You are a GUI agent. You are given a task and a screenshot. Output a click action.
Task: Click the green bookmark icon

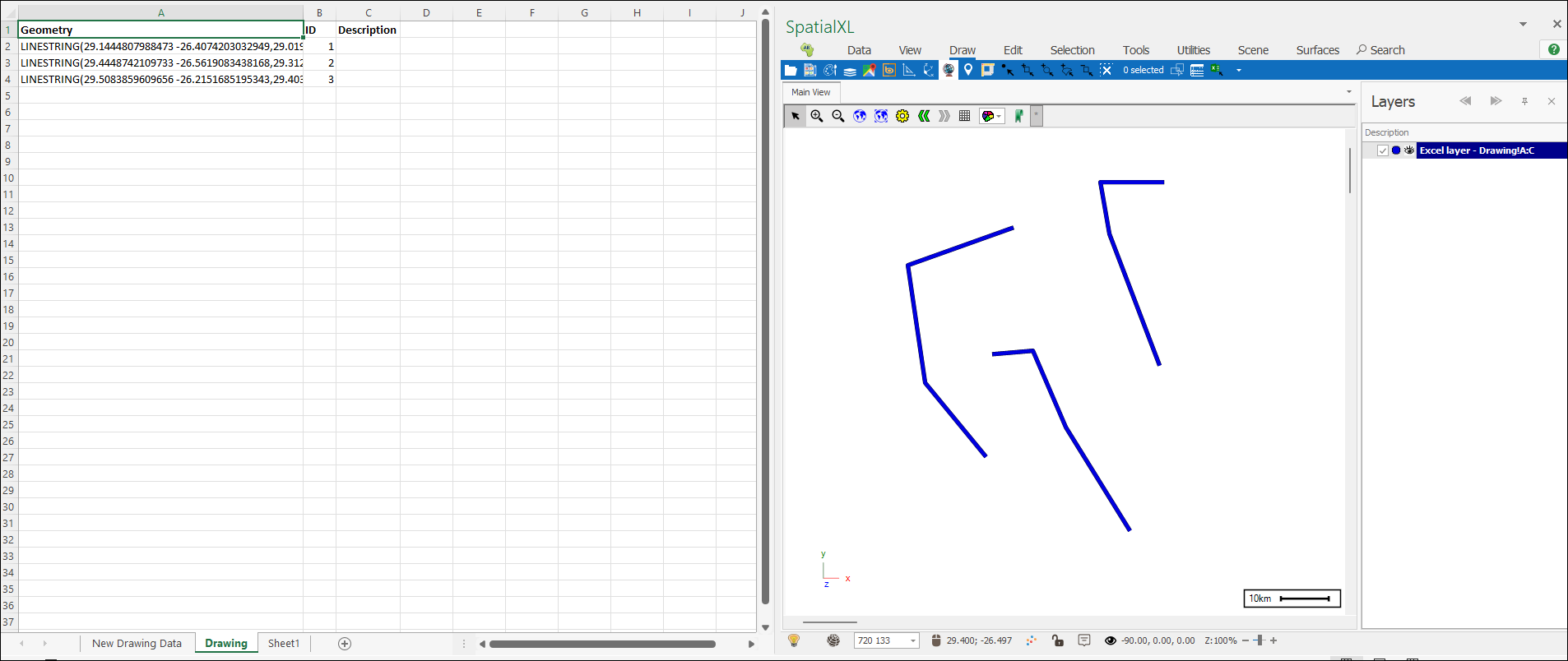1018,116
